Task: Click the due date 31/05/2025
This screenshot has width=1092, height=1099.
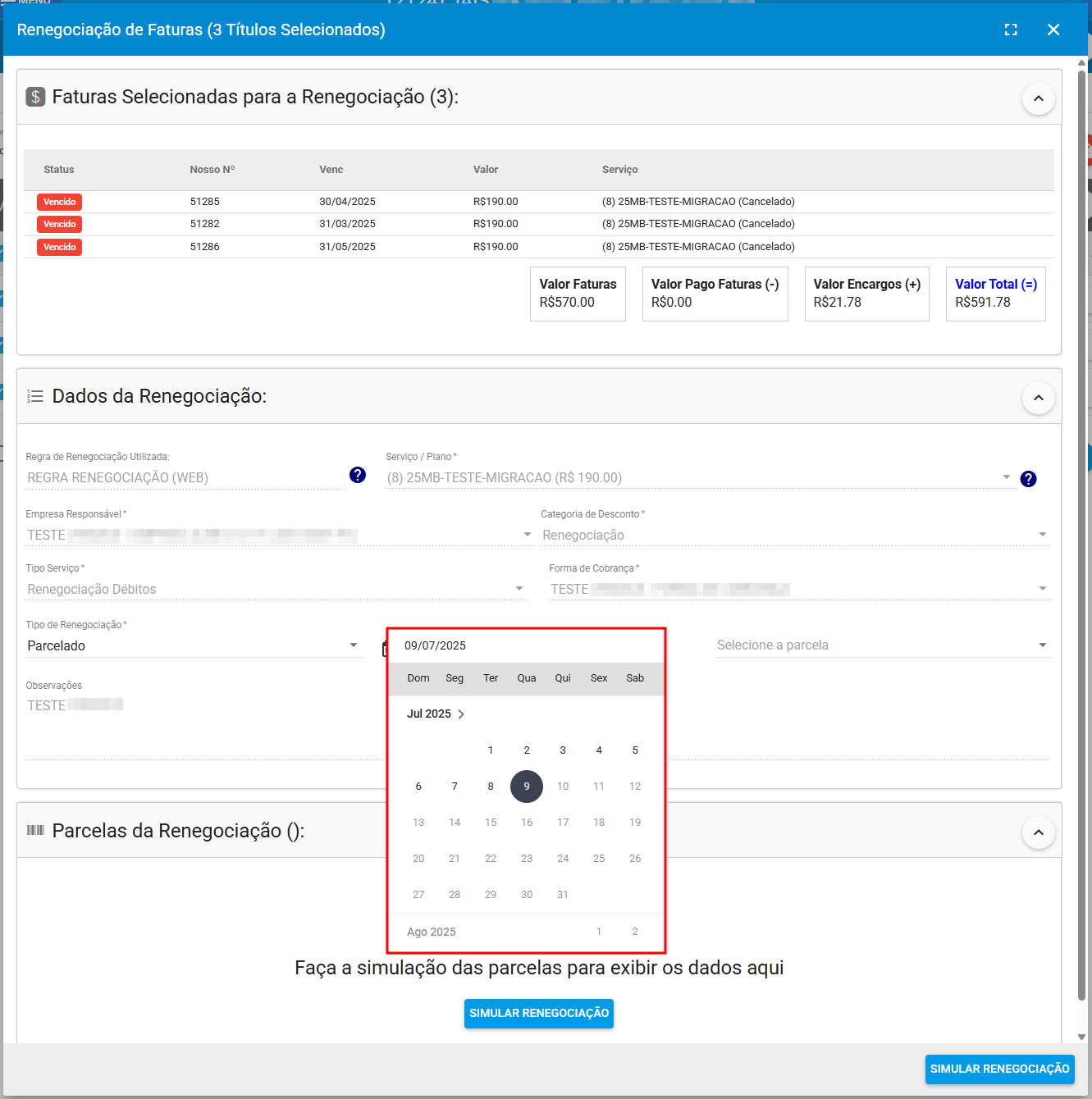Action: tap(348, 247)
